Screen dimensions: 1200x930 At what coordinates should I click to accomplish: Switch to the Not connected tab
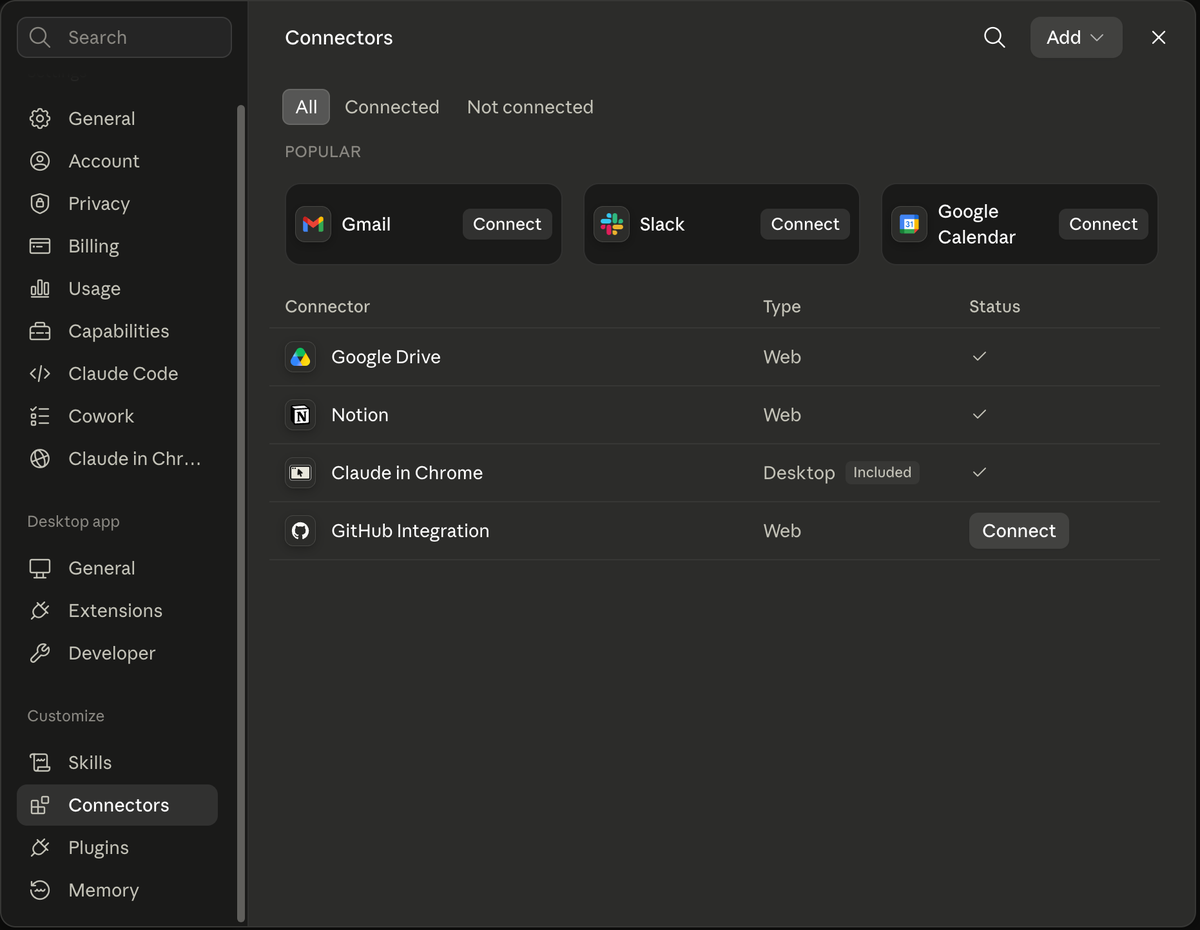tap(530, 107)
